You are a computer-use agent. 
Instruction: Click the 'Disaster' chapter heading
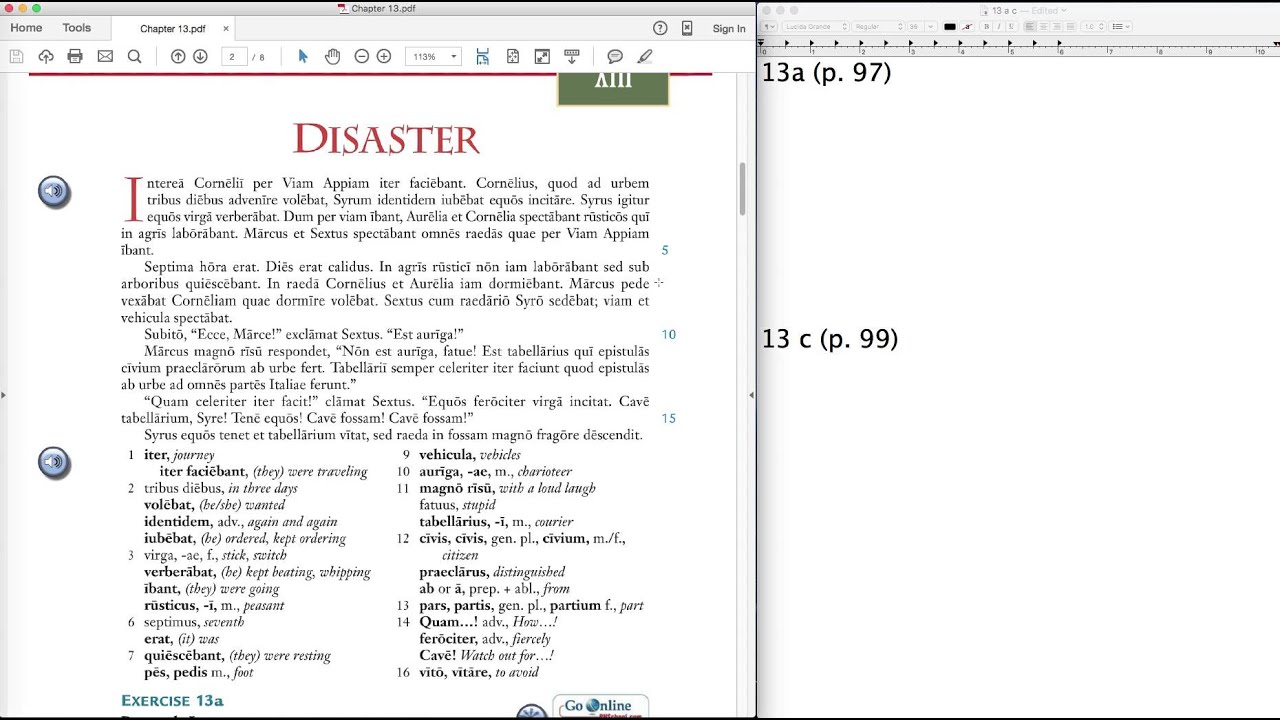click(386, 139)
